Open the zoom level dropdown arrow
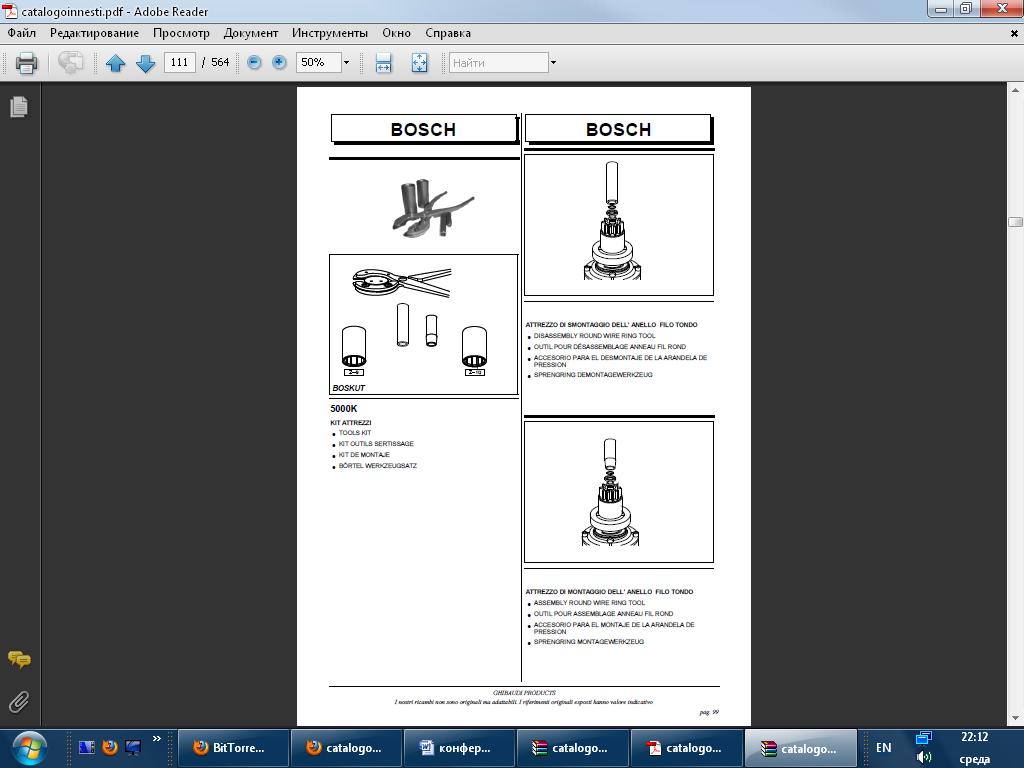Image resolution: width=1024 pixels, height=768 pixels. pos(347,63)
